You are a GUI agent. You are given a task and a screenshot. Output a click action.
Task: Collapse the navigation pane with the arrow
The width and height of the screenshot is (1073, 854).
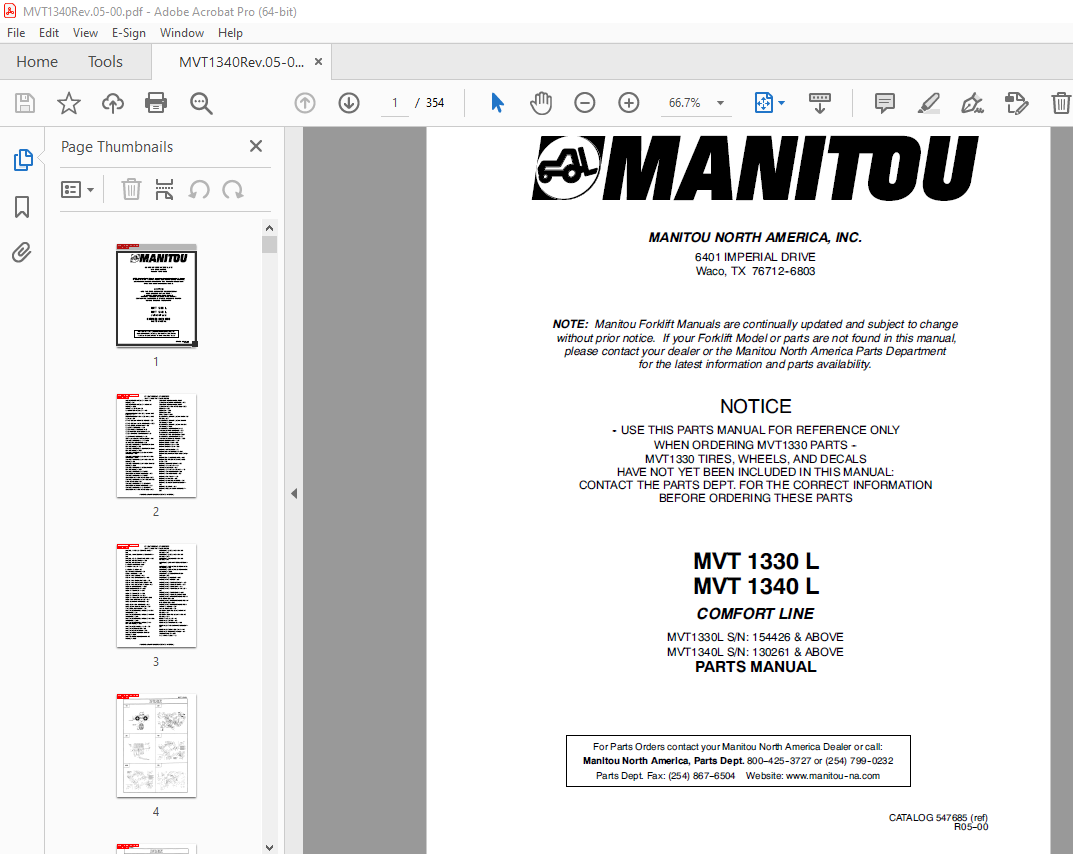294,493
